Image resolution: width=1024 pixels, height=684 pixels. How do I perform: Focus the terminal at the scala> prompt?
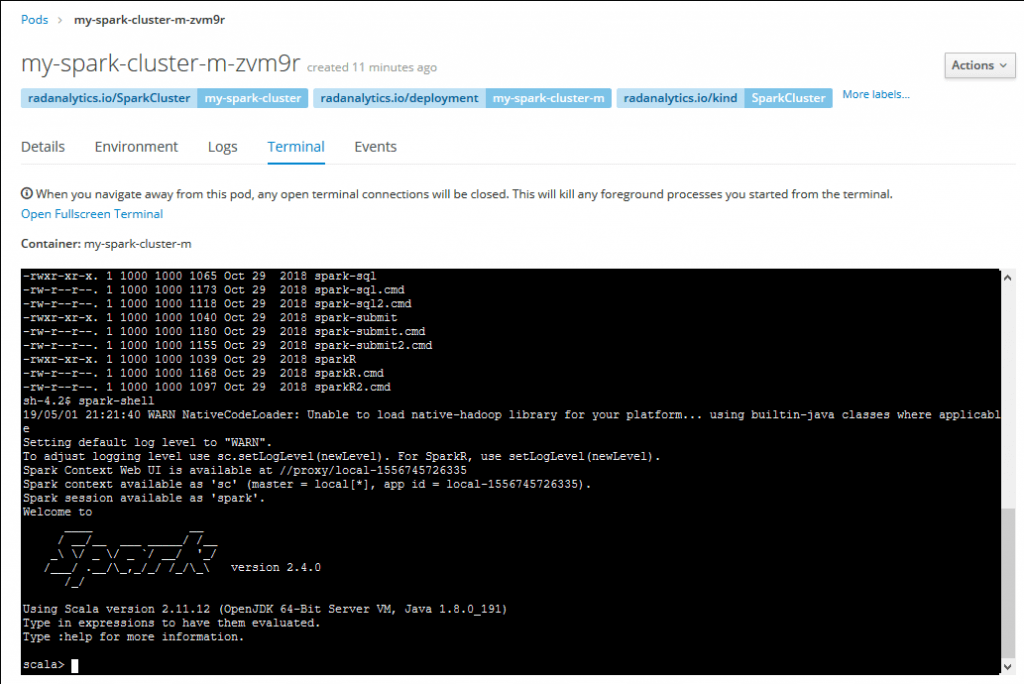(x=74, y=665)
